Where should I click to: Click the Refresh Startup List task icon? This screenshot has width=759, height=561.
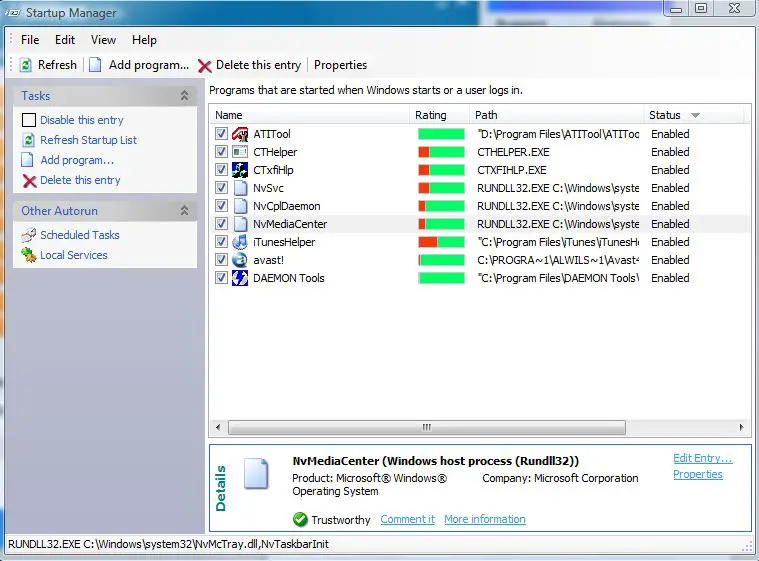tap(29, 140)
